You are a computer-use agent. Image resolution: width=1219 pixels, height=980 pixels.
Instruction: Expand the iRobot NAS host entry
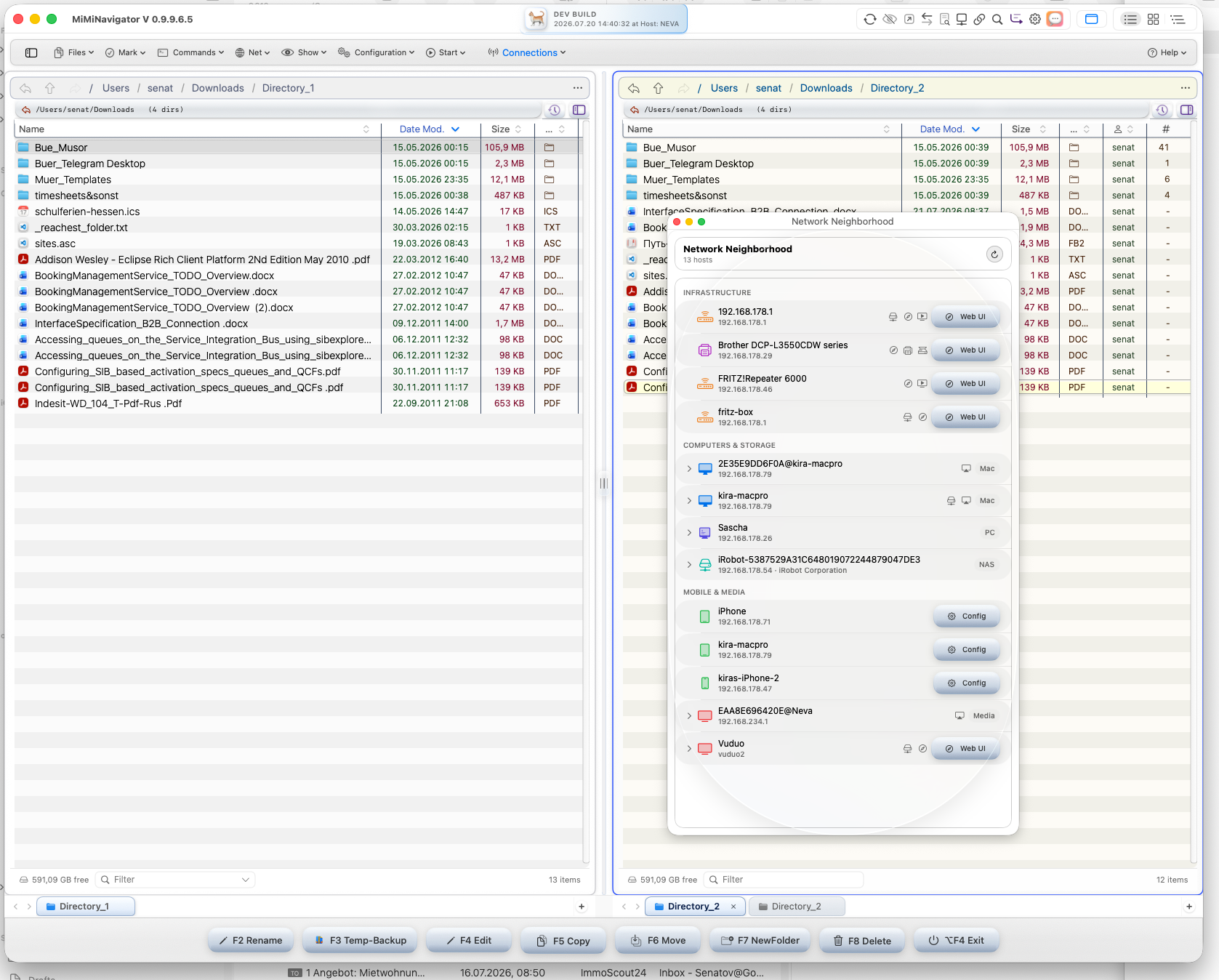689,565
